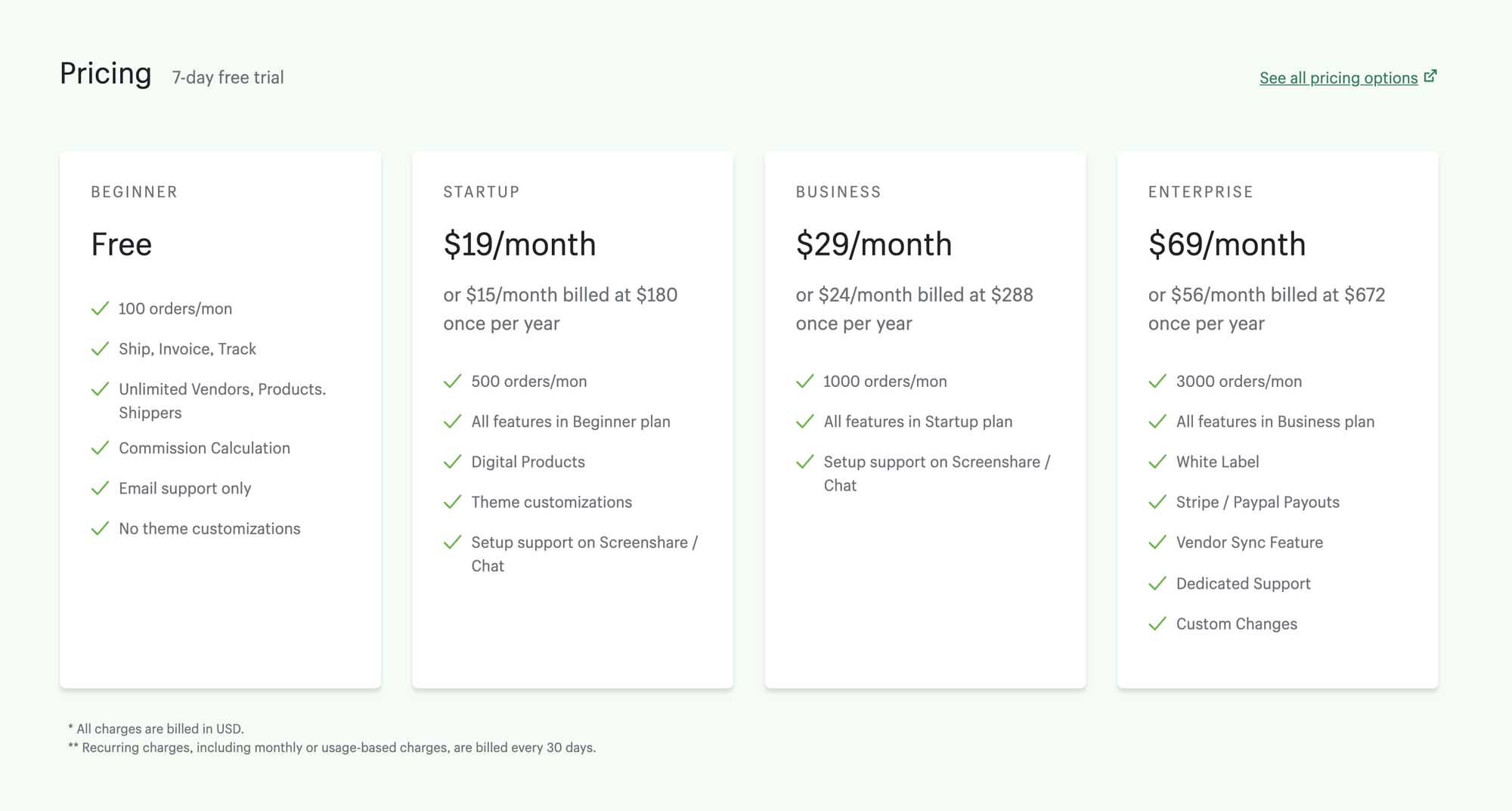Click the Email support only feature
The image size is (1512, 811).
click(x=185, y=488)
